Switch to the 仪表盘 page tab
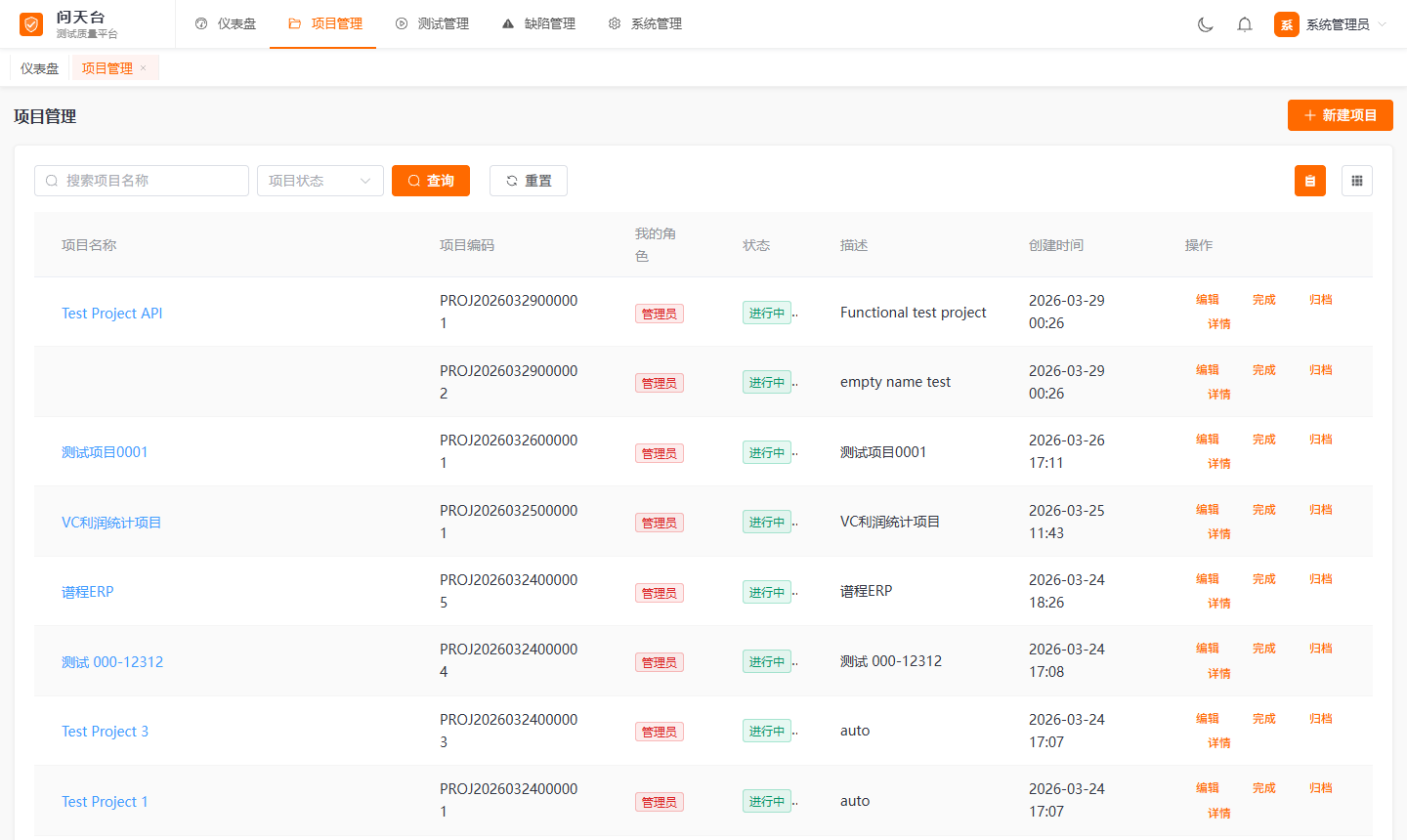Image resolution: width=1407 pixels, height=840 pixels. (39, 68)
